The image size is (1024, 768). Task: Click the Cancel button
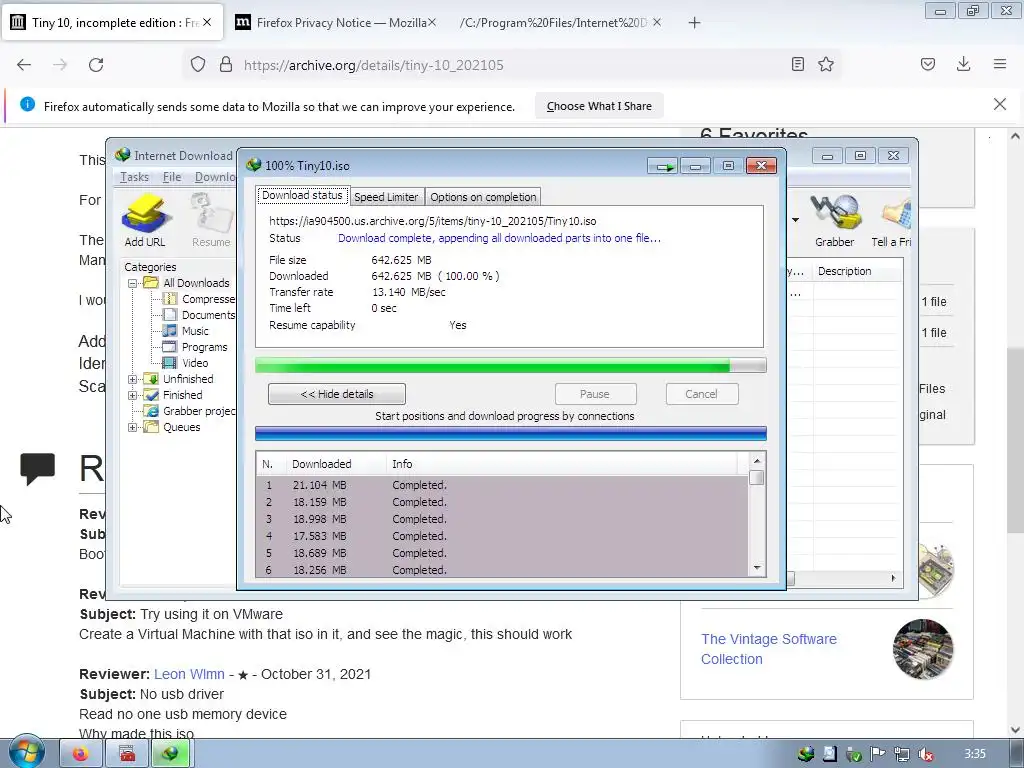click(701, 394)
